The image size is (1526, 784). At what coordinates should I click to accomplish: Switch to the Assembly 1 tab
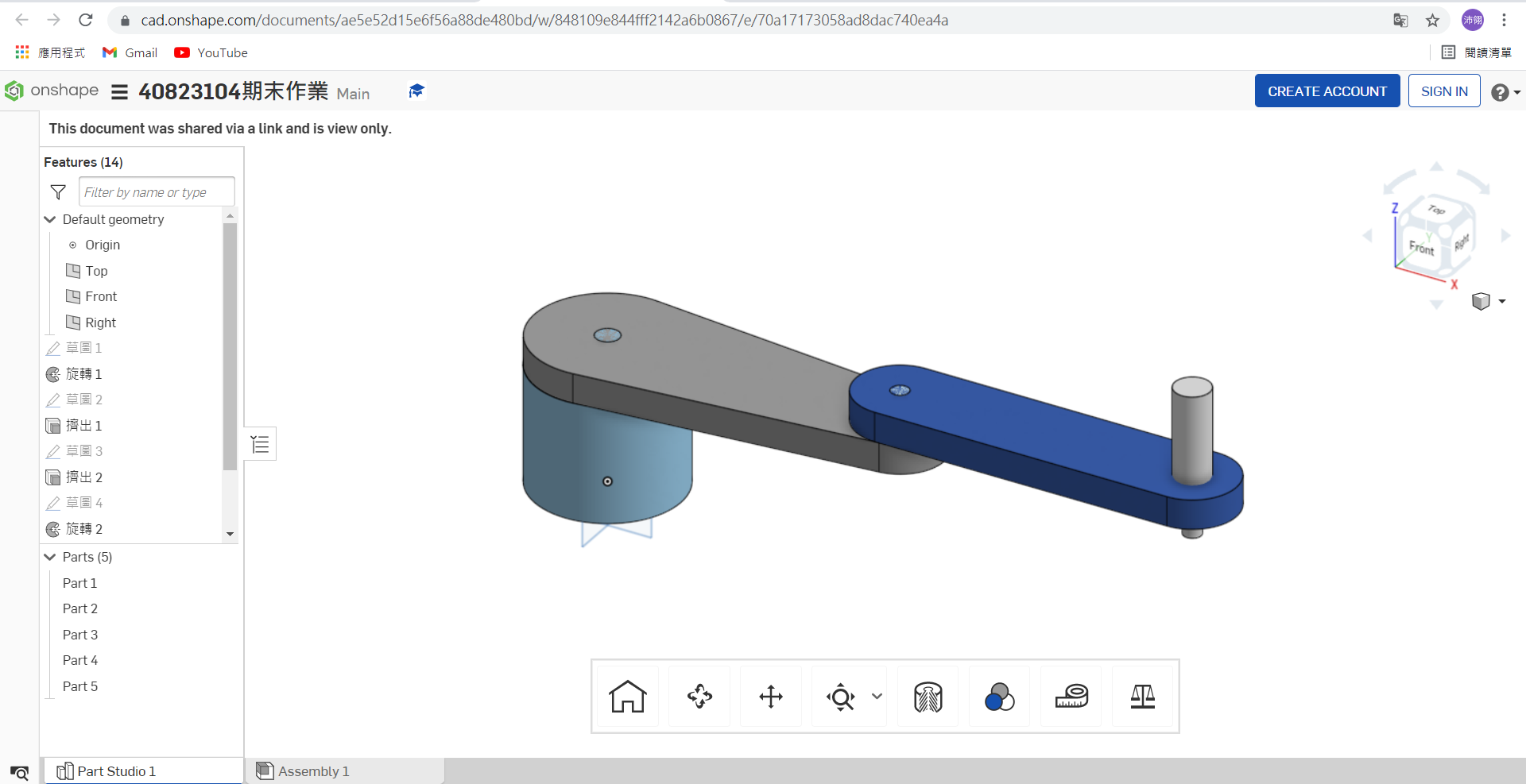point(345,771)
